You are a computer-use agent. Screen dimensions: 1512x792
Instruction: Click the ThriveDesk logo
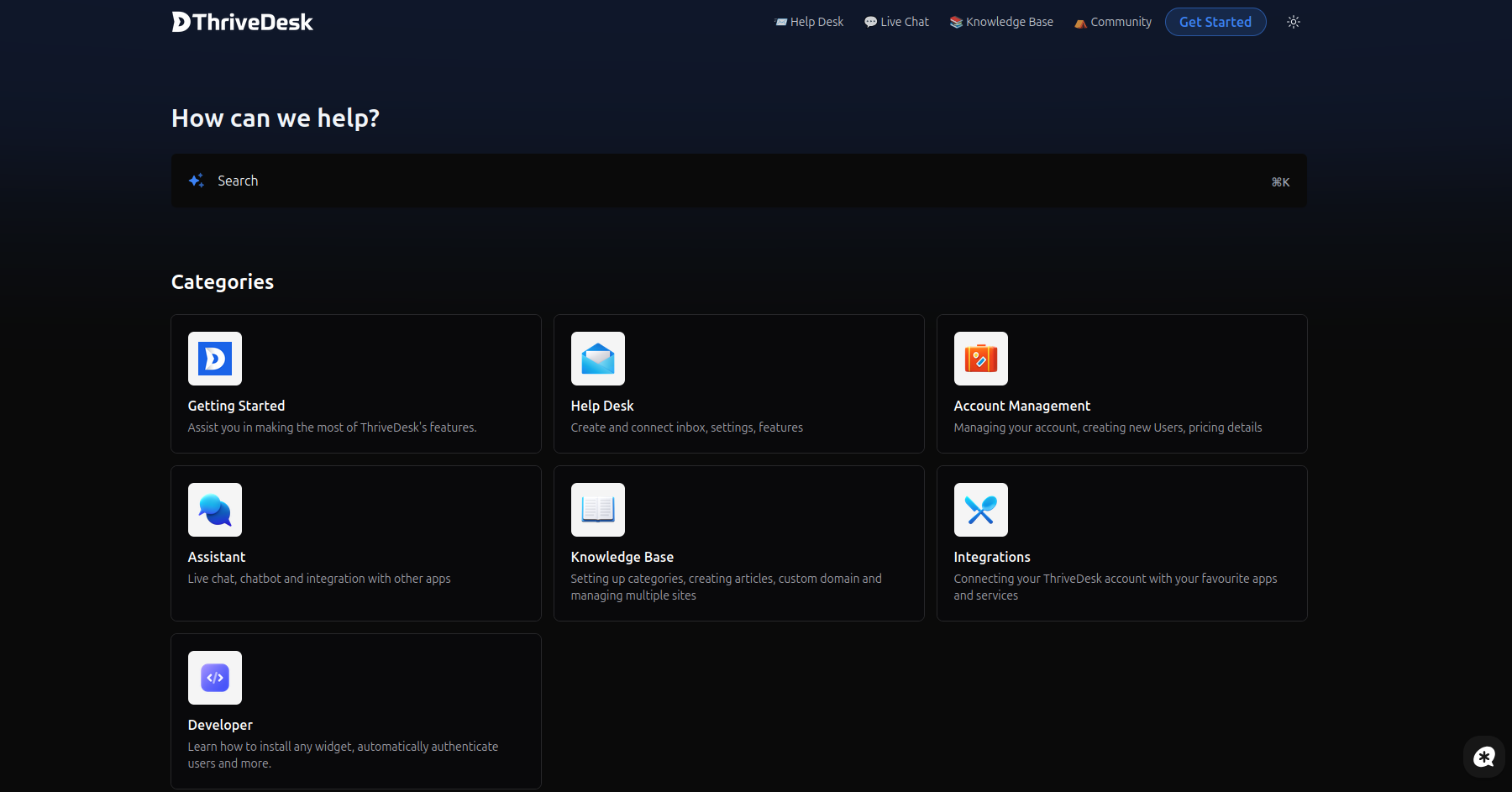click(x=242, y=22)
